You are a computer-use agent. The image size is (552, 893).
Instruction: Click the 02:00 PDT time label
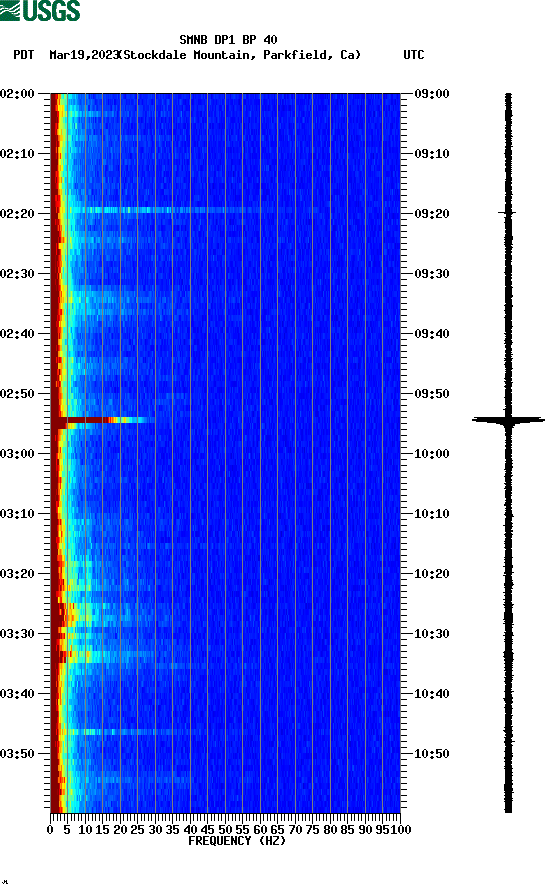pos(17,94)
